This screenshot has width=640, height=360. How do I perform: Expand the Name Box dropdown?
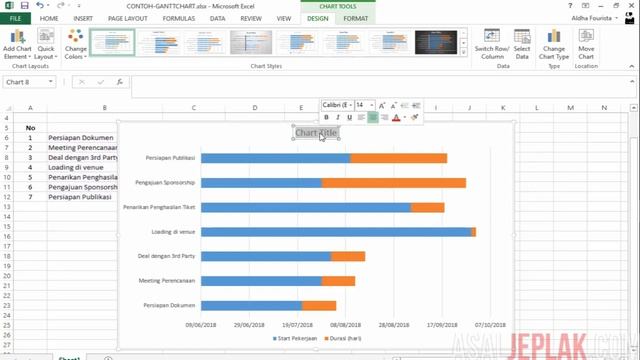click(51, 82)
